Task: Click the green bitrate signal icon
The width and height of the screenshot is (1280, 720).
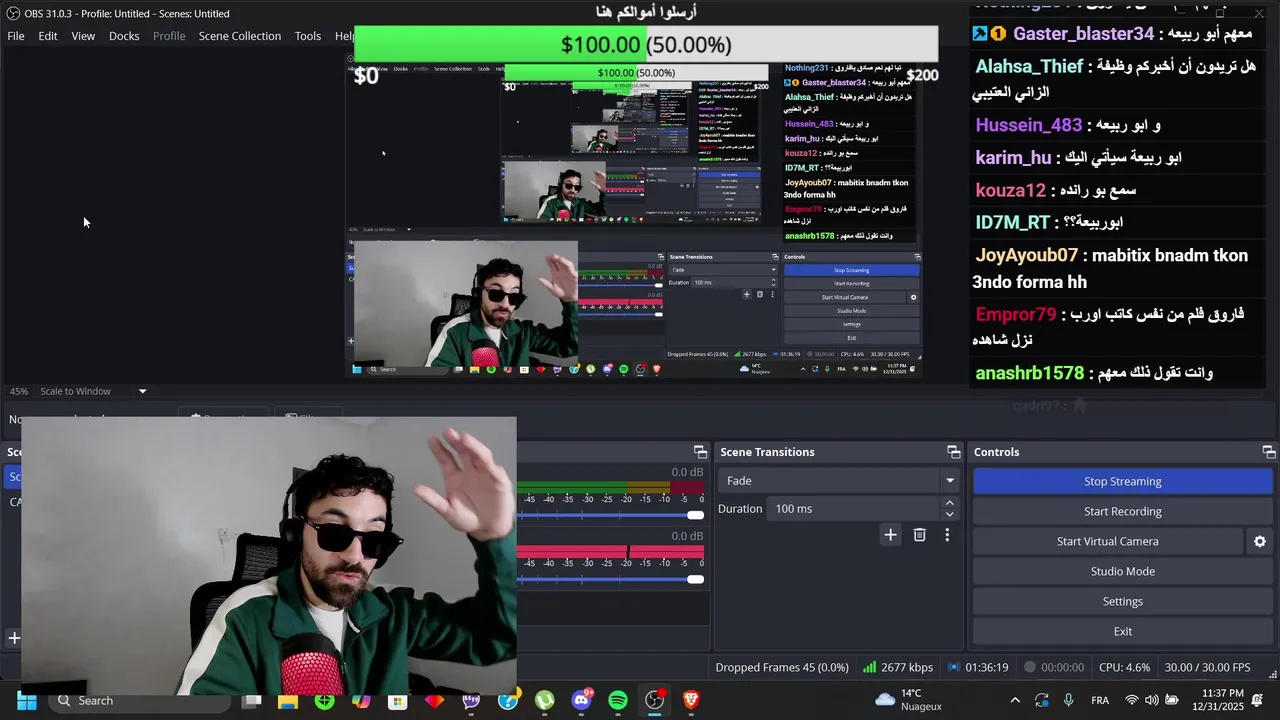Action: coord(869,667)
